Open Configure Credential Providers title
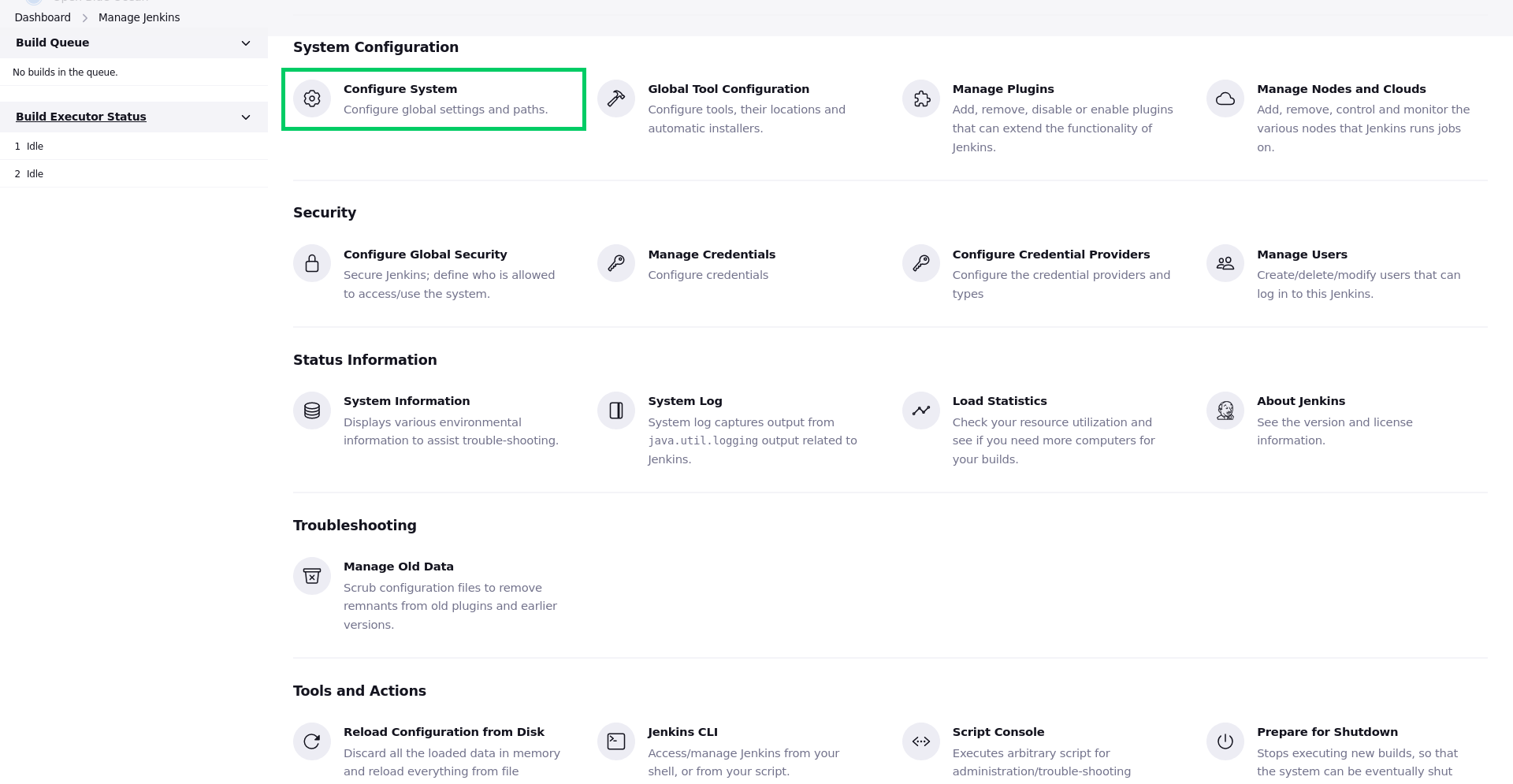 point(1051,255)
